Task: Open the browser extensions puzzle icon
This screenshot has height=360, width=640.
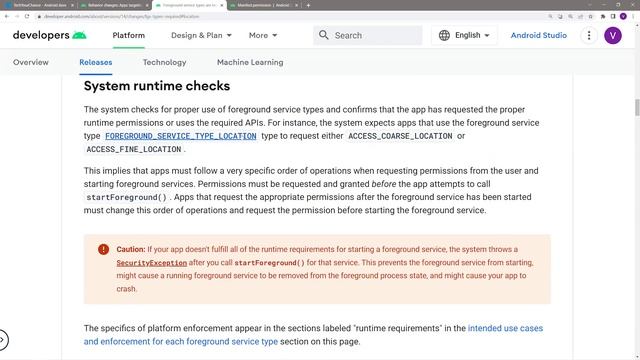Action: coord(603,17)
